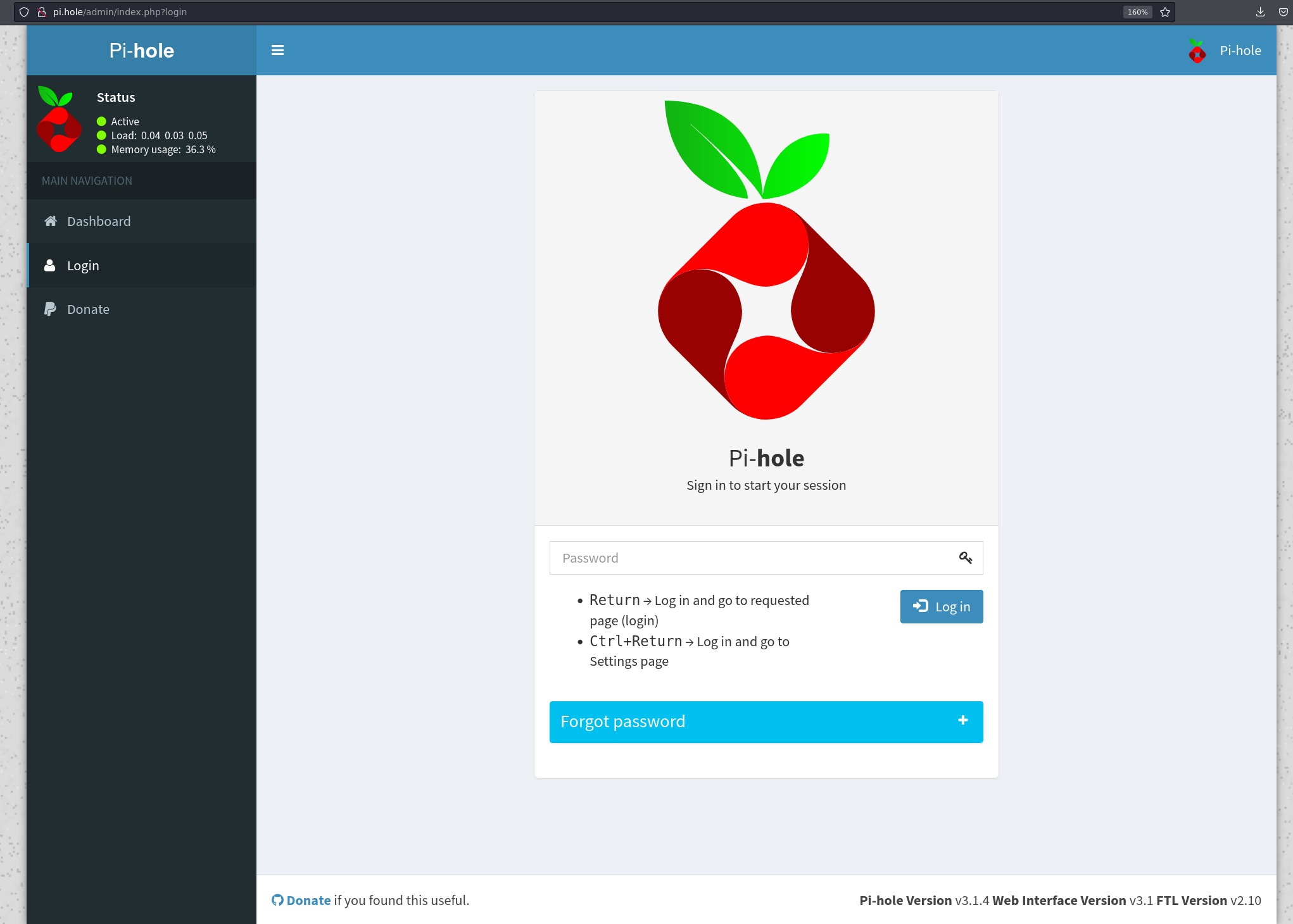This screenshot has width=1293, height=924.
Task: Click the plus icon on Forgot password
Action: 963,720
